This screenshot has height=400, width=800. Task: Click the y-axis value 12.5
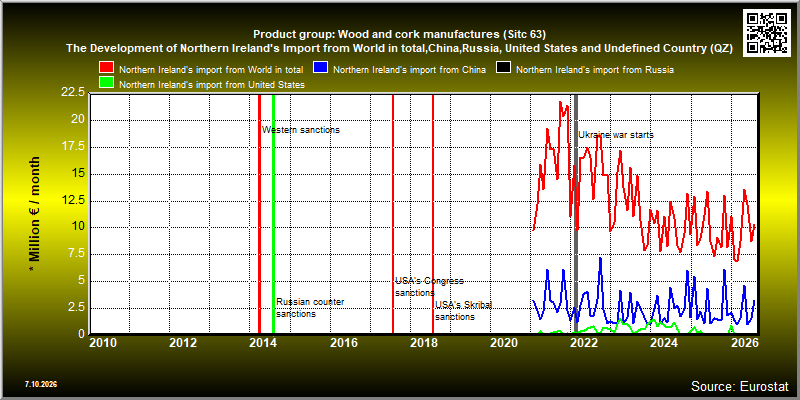tap(73, 201)
